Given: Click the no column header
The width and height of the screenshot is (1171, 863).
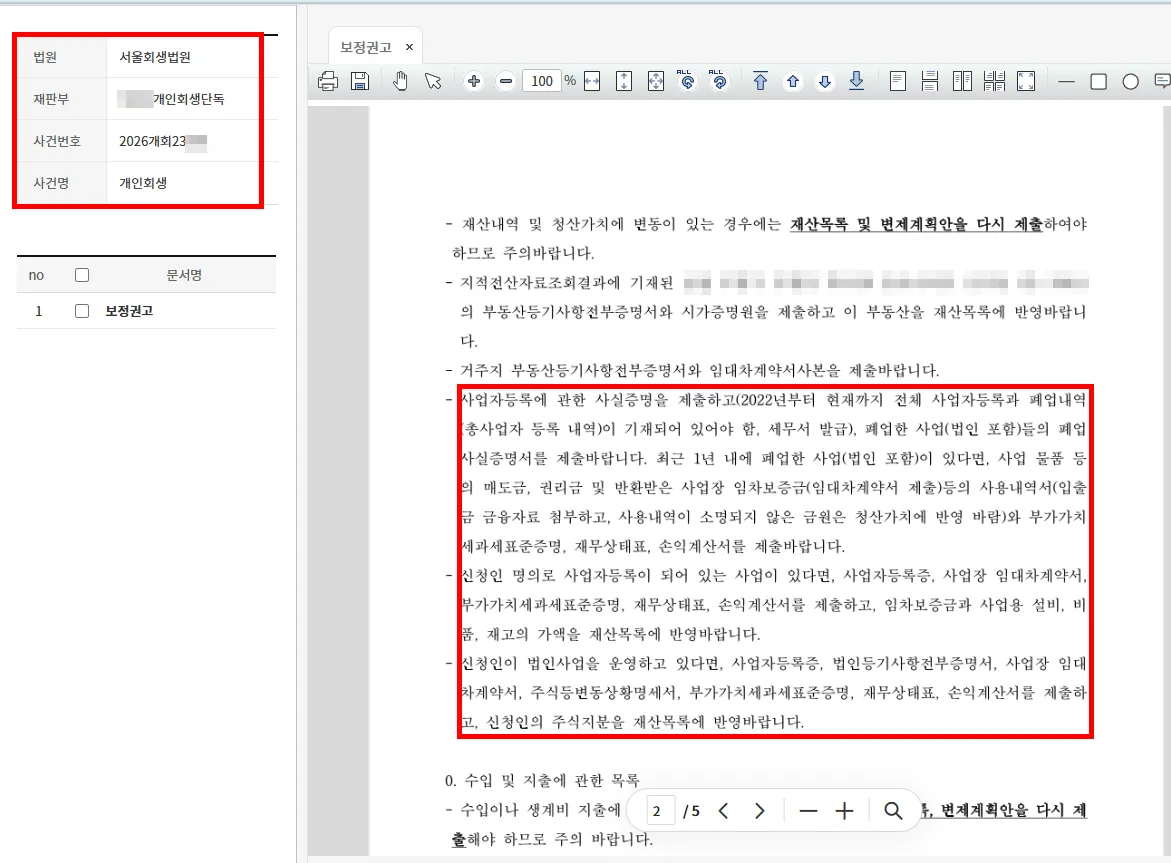Looking at the screenshot, I should 36,275.
